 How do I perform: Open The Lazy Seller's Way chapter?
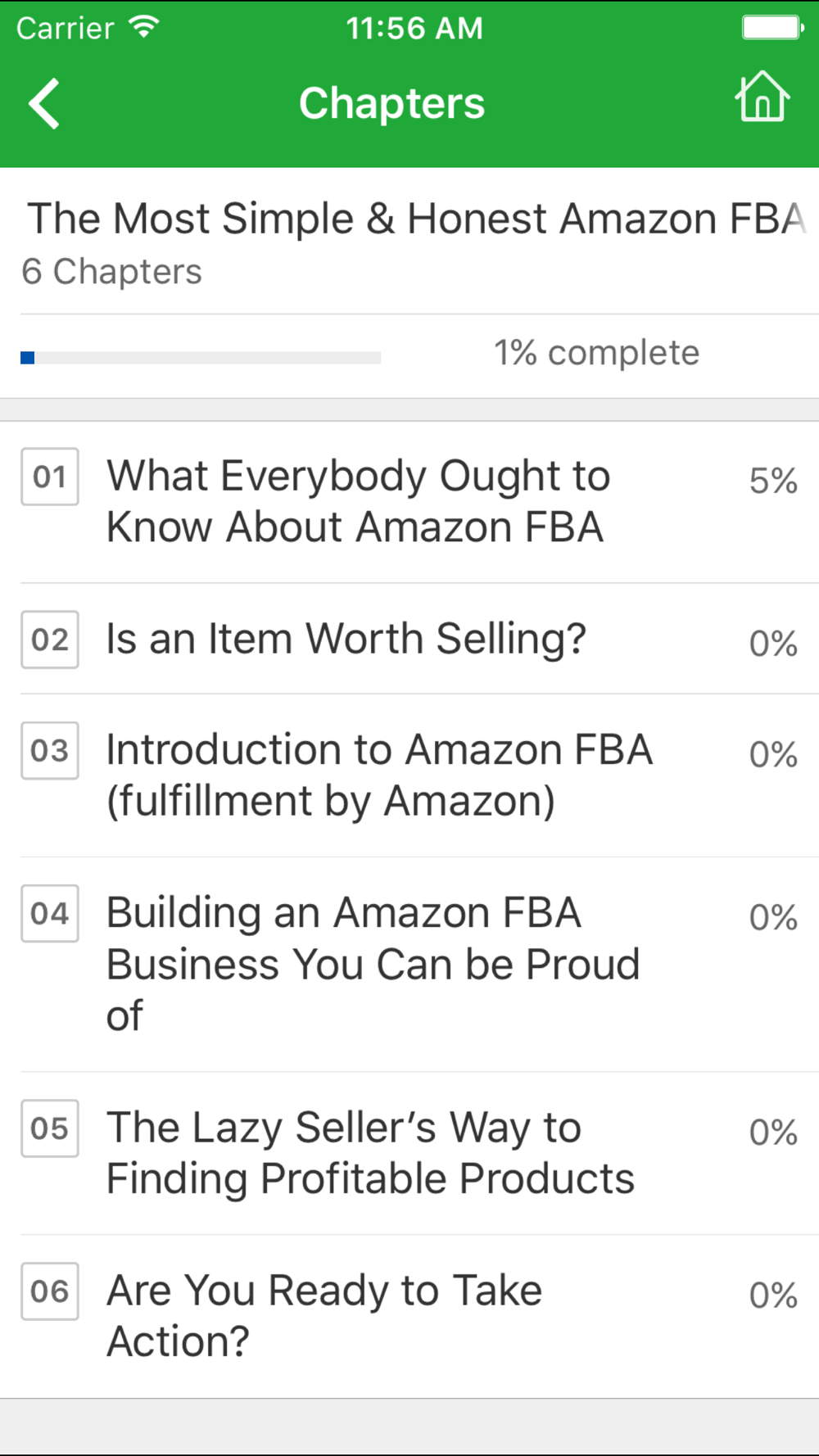(x=409, y=1153)
